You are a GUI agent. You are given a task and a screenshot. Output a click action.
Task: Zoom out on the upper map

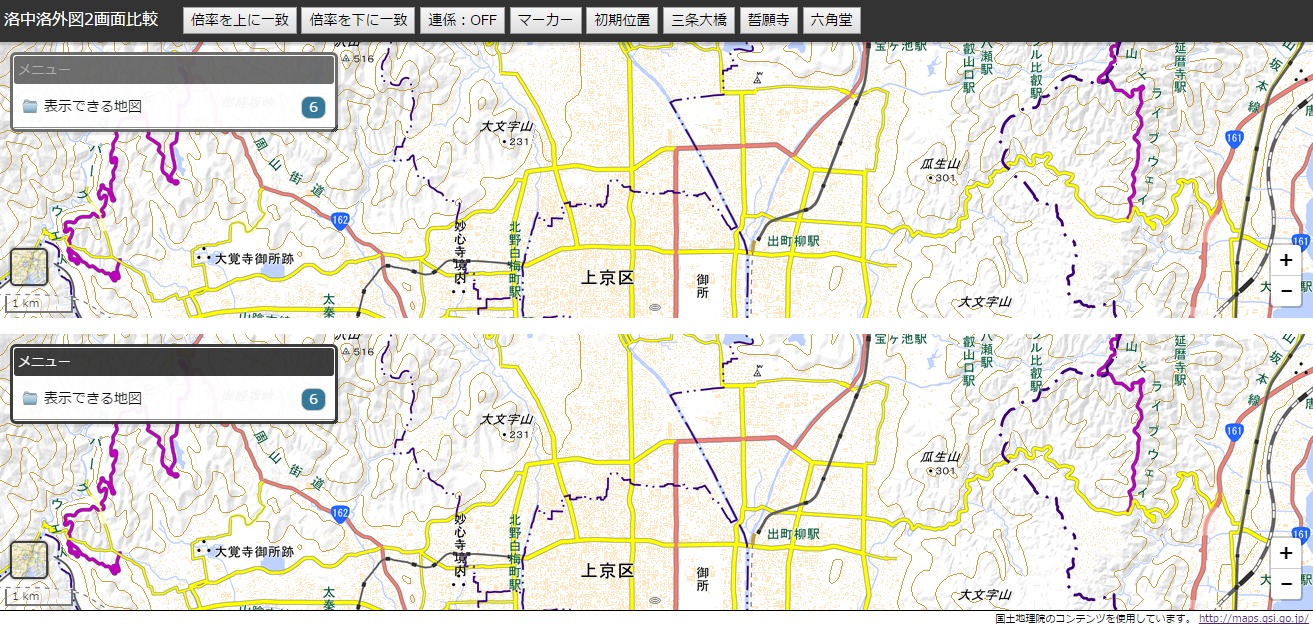pyautogui.click(x=1285, y=290)
